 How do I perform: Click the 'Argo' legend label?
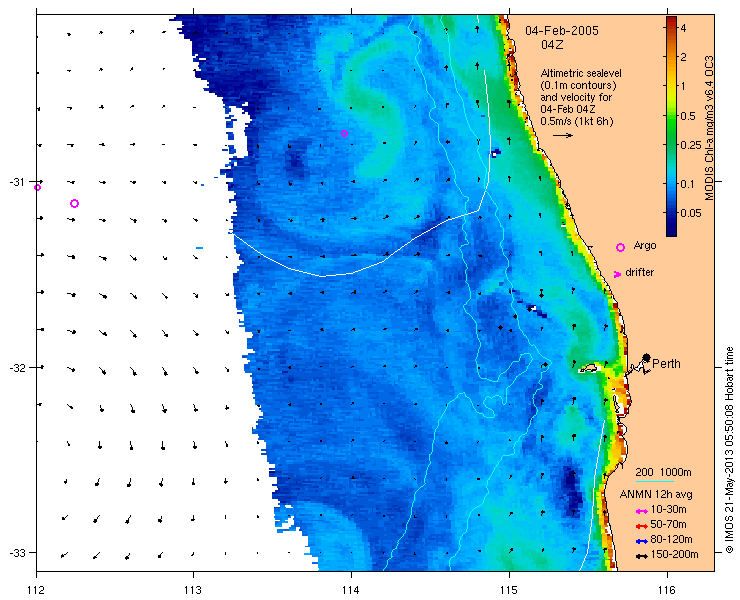pos(645,246)
